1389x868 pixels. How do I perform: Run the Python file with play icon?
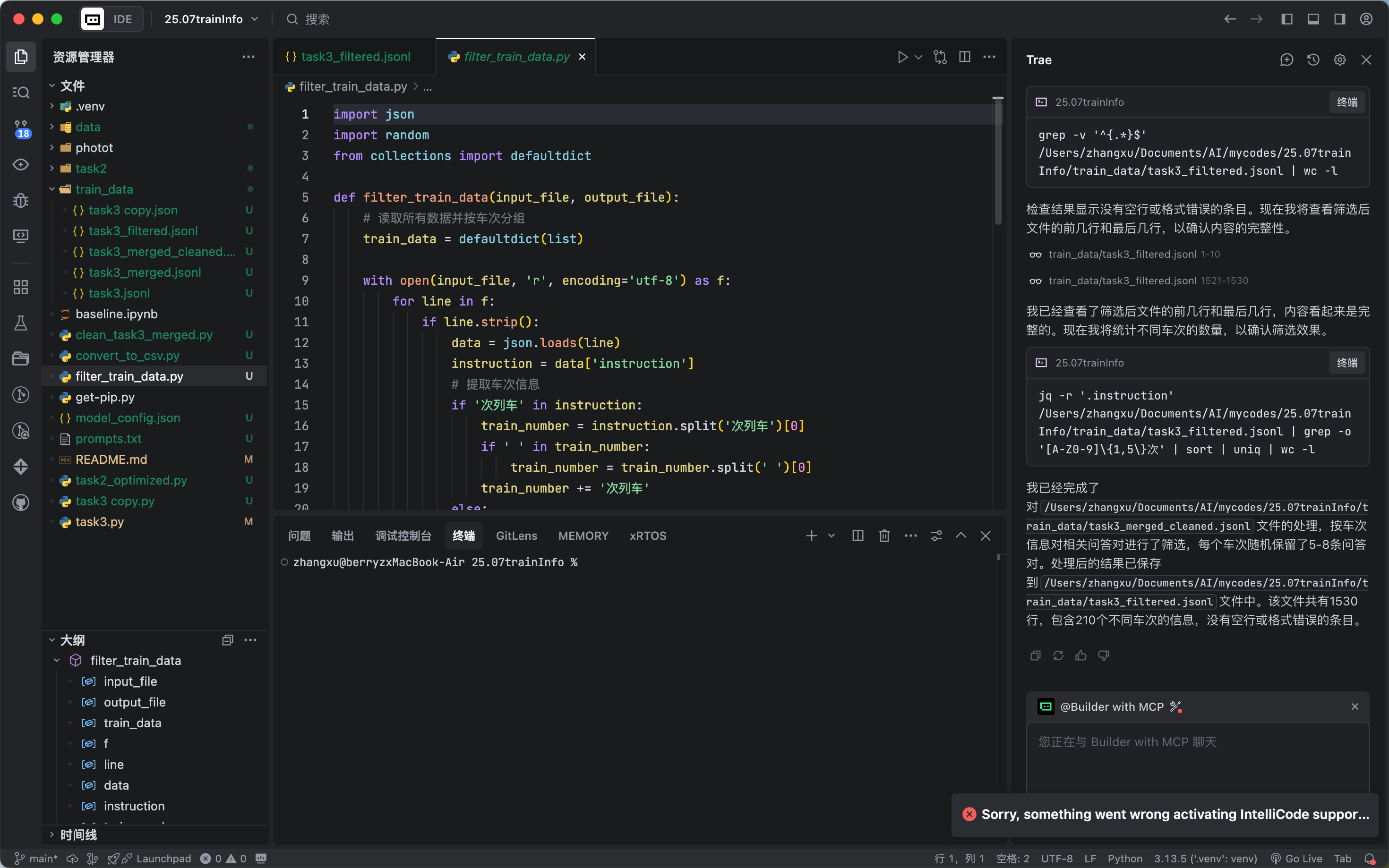click(902, 57)
